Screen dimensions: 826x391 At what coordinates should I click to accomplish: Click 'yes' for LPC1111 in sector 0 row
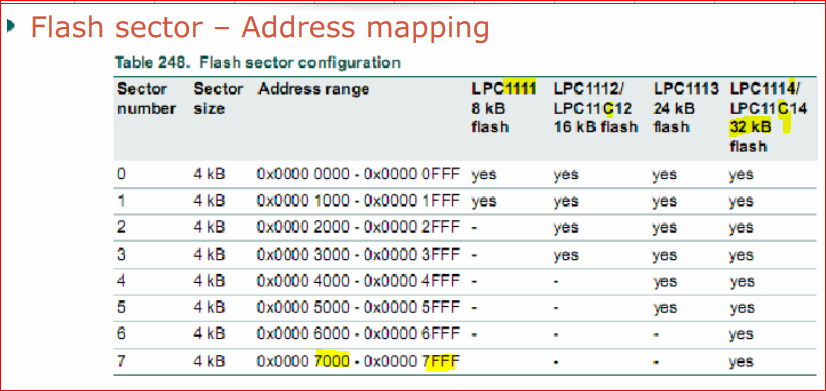pos(484,175)
